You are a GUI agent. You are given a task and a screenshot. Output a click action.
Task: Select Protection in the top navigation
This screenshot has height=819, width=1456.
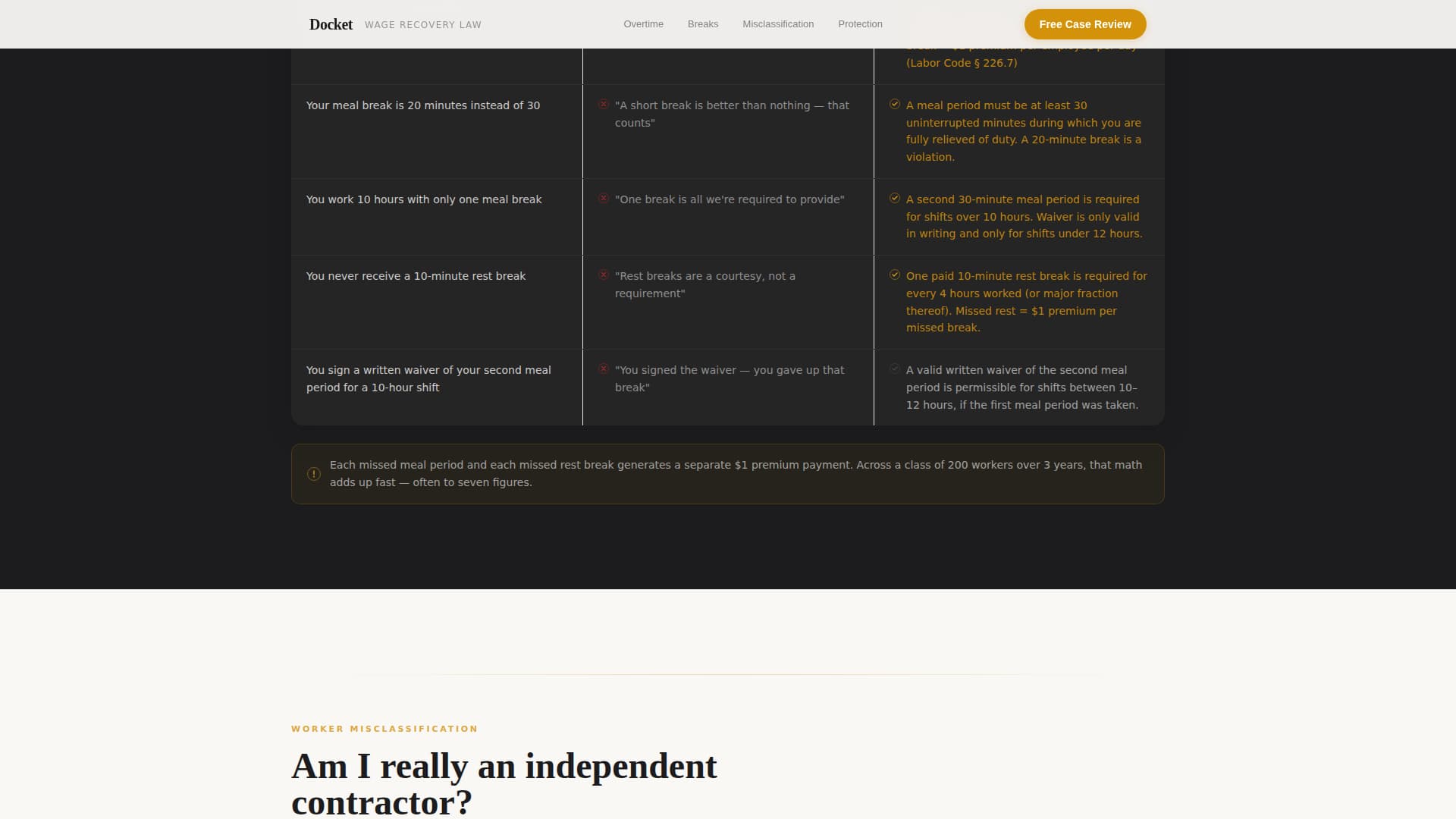pyautogui.click(x=860, y=24)
